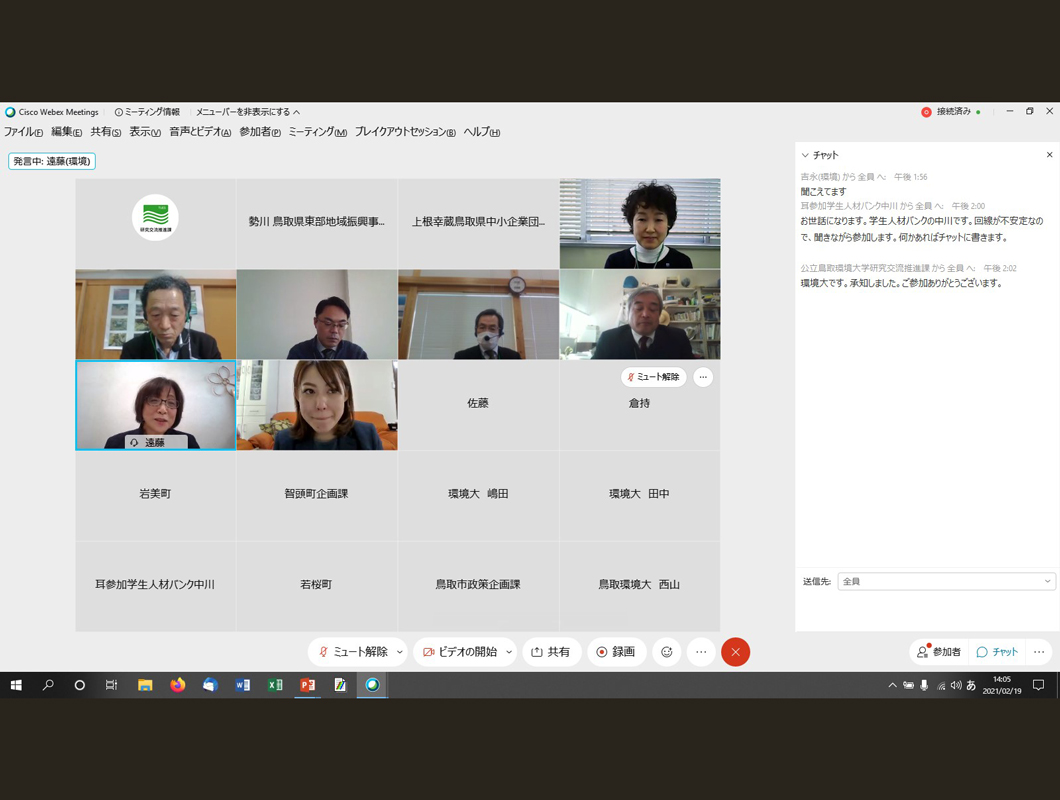Click the reactions smiley icon
The width and height of the screenshot is (1060, 800).
(667, 652)
